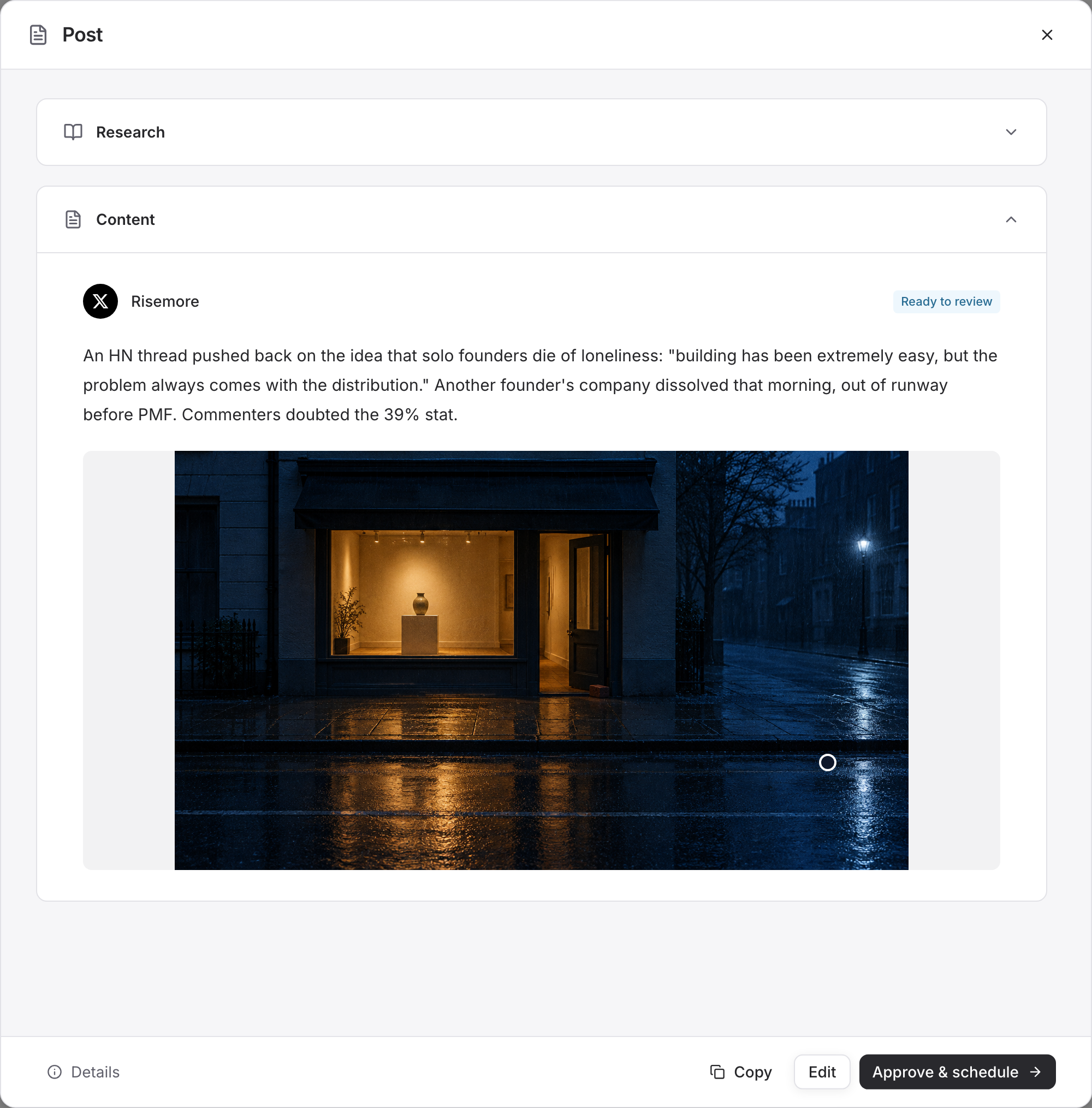Click the Content document icon

pyautogui.click(x=73, y=219)
